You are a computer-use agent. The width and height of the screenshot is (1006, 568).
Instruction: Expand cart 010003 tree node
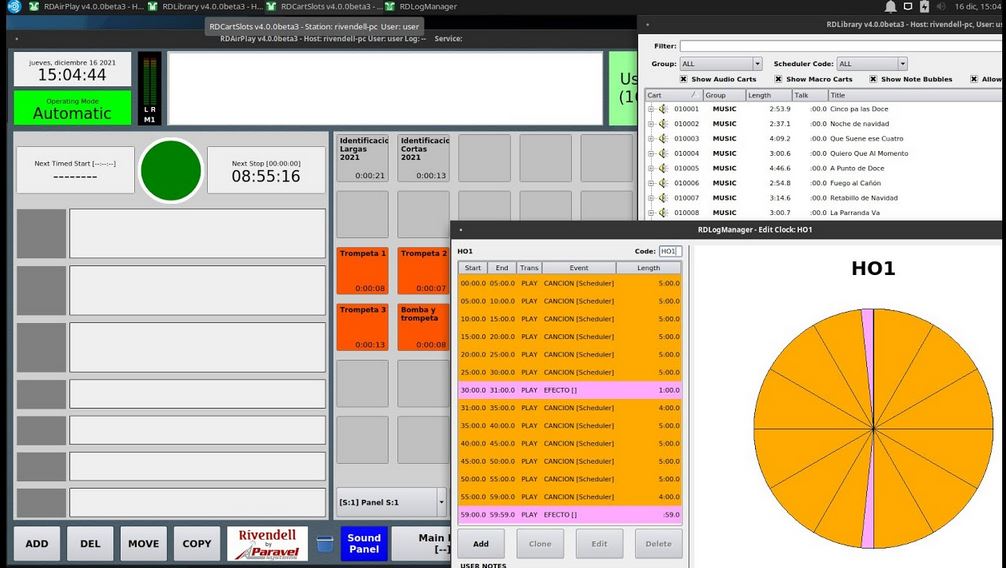[x=651, y=139]
